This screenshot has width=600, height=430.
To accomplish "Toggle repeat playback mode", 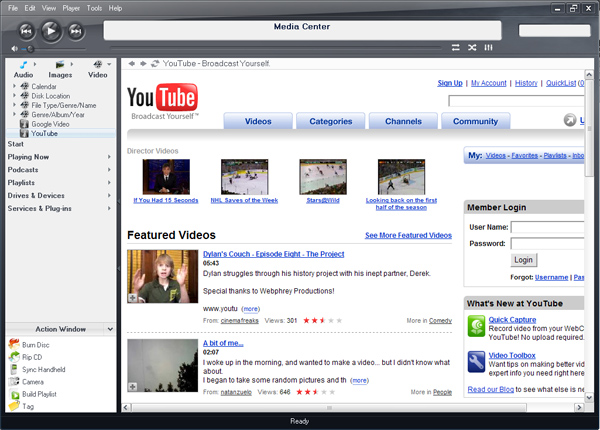I will click(x=455, y=47).
